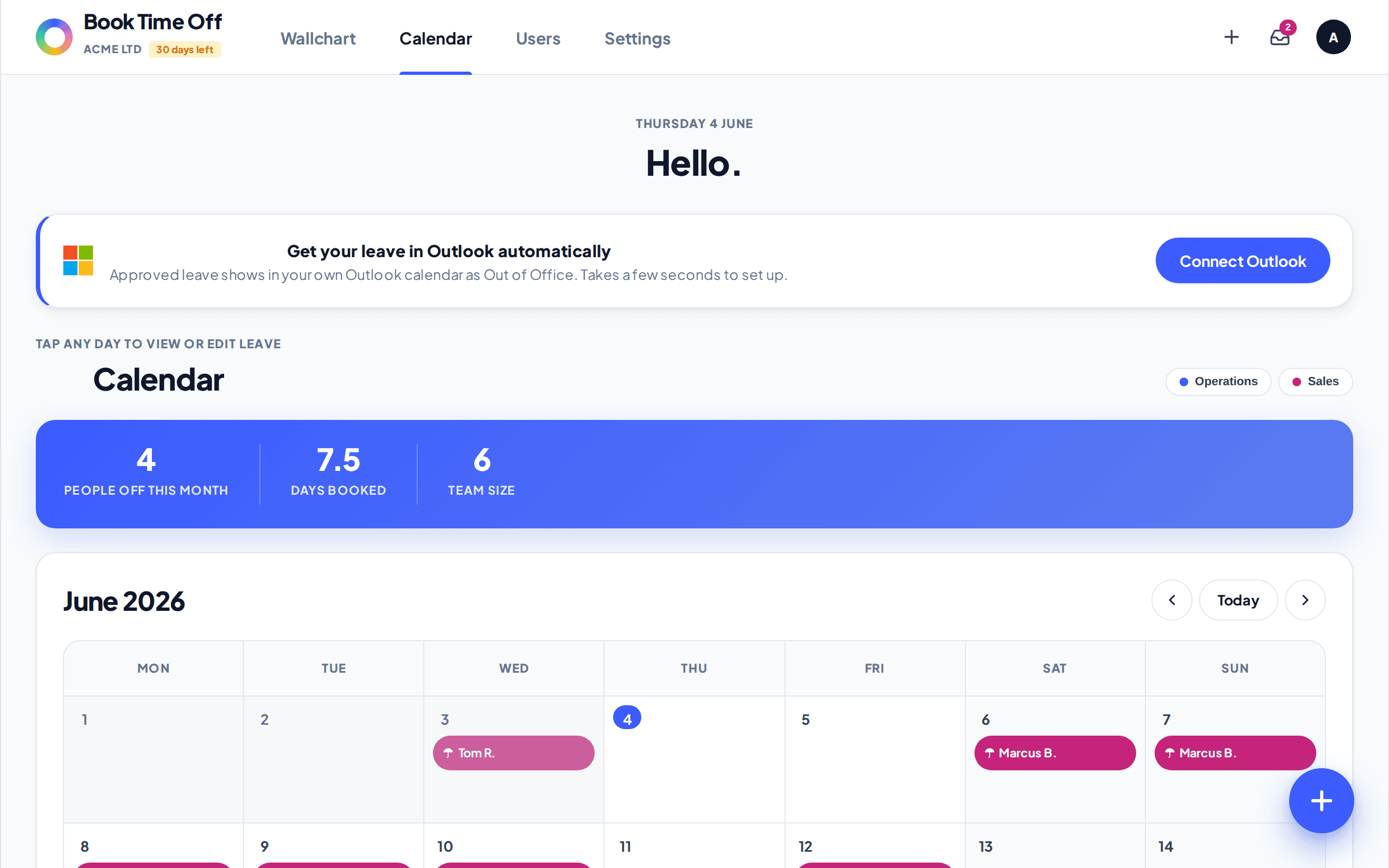Open Marcus B. leave on Sunday June 7
The image size is (1389, 868).
pyautogui.click(x=1235, y=752)
